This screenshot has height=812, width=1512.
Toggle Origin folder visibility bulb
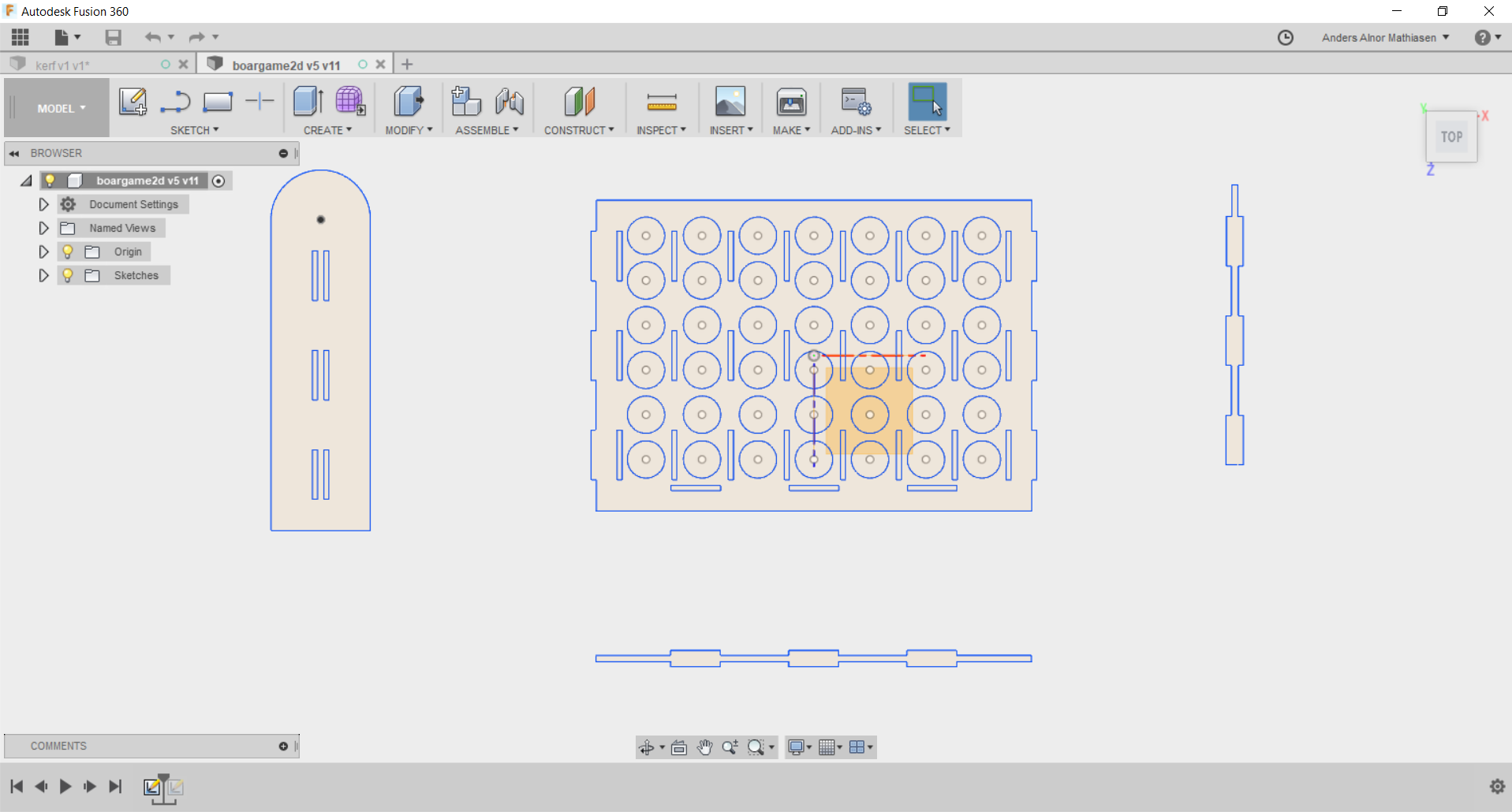point(68,251)
